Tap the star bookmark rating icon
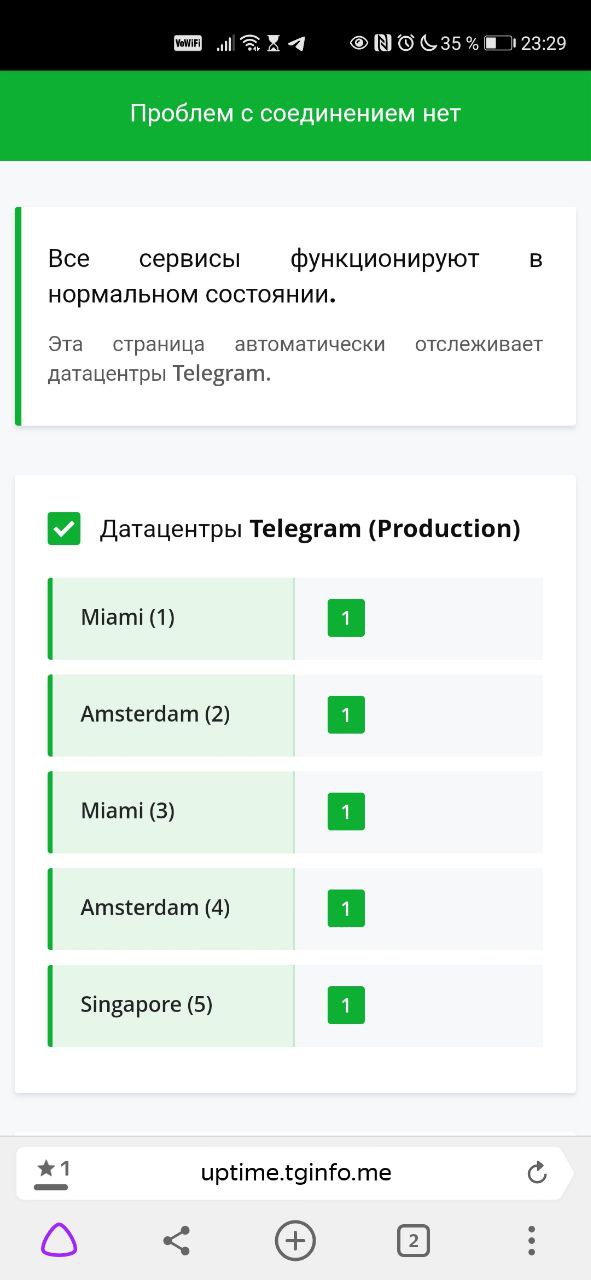The height and width of the screenshot is (1280, 591). coord(53,1170)
